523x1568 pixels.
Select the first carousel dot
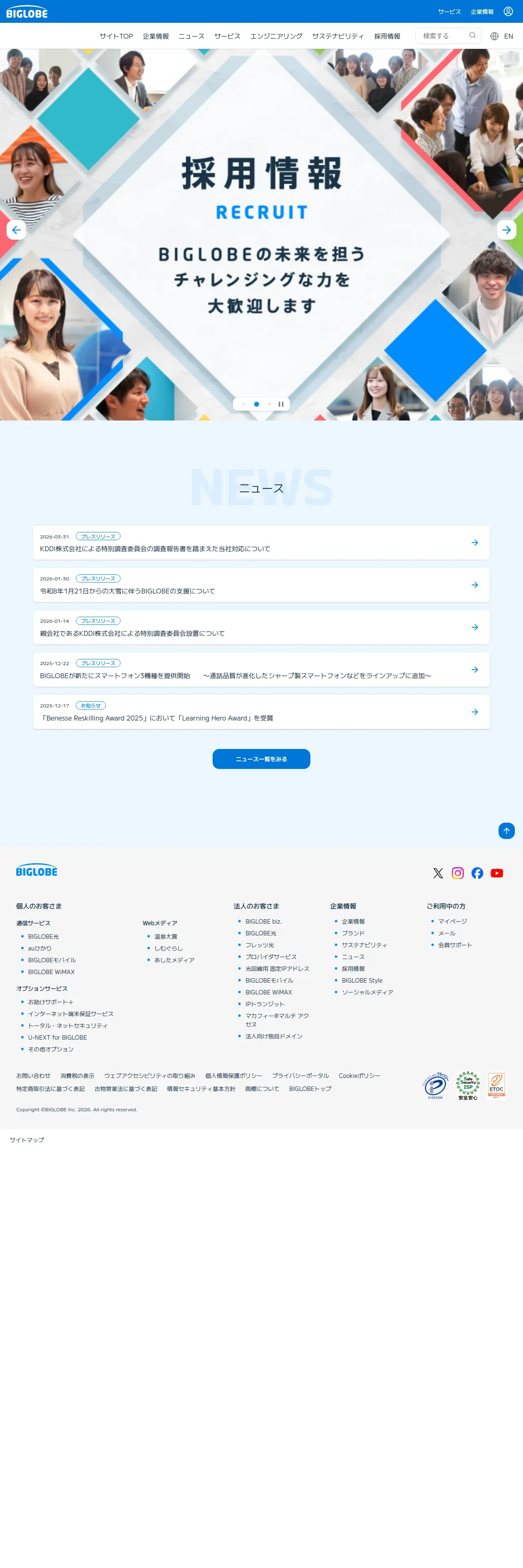click(244, 404)
